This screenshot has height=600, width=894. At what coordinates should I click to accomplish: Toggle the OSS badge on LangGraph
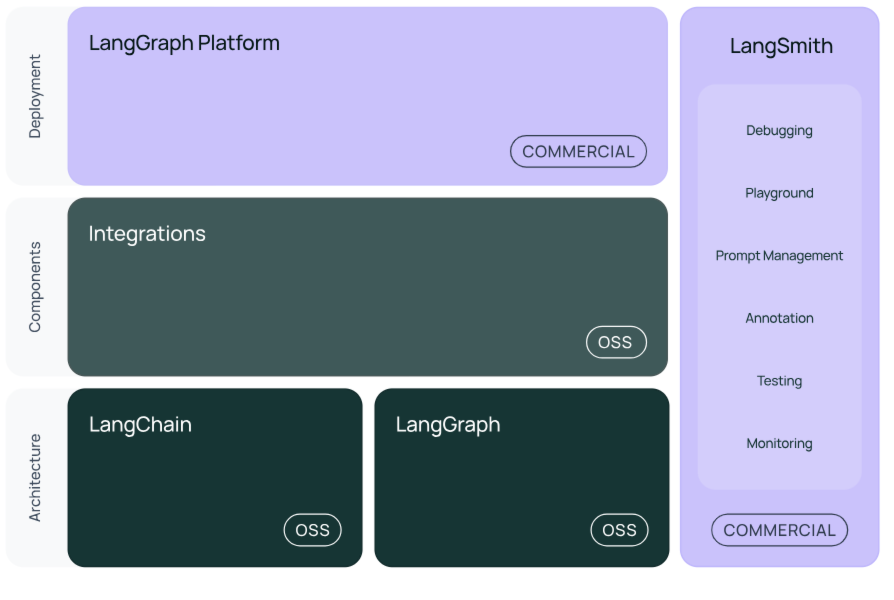(x=619, y=530)
